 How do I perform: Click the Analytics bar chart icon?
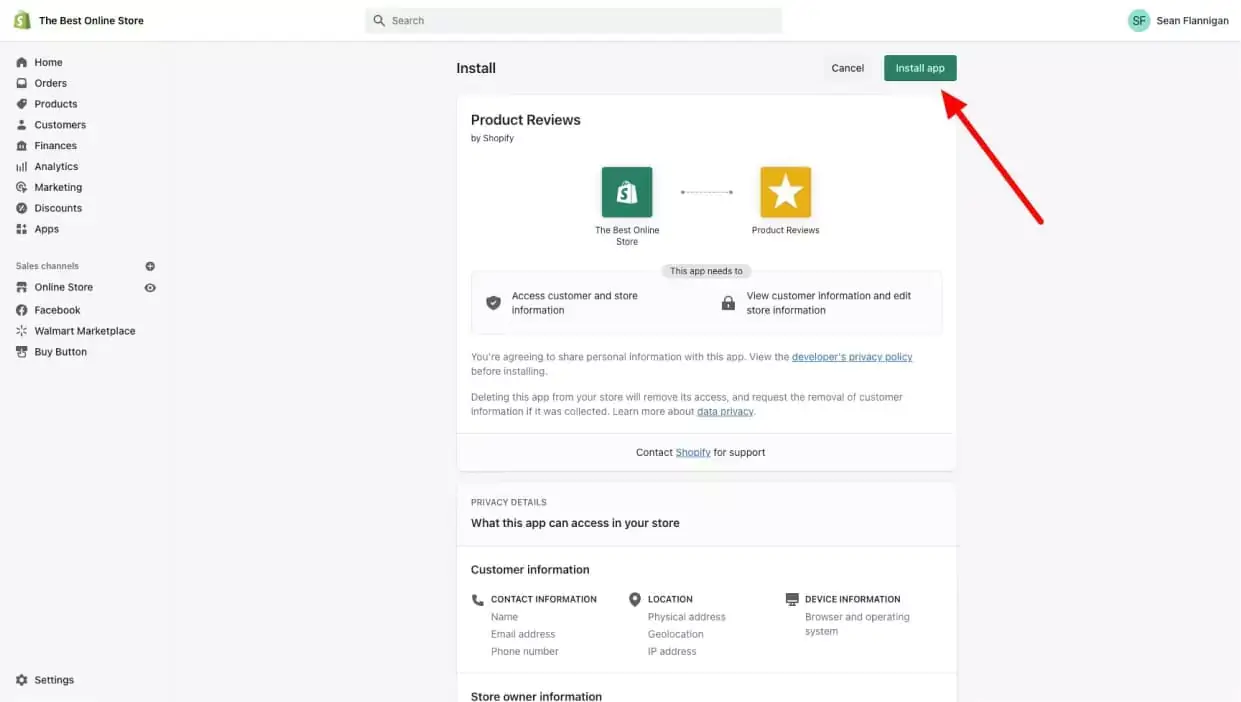(x=22, y=167)
